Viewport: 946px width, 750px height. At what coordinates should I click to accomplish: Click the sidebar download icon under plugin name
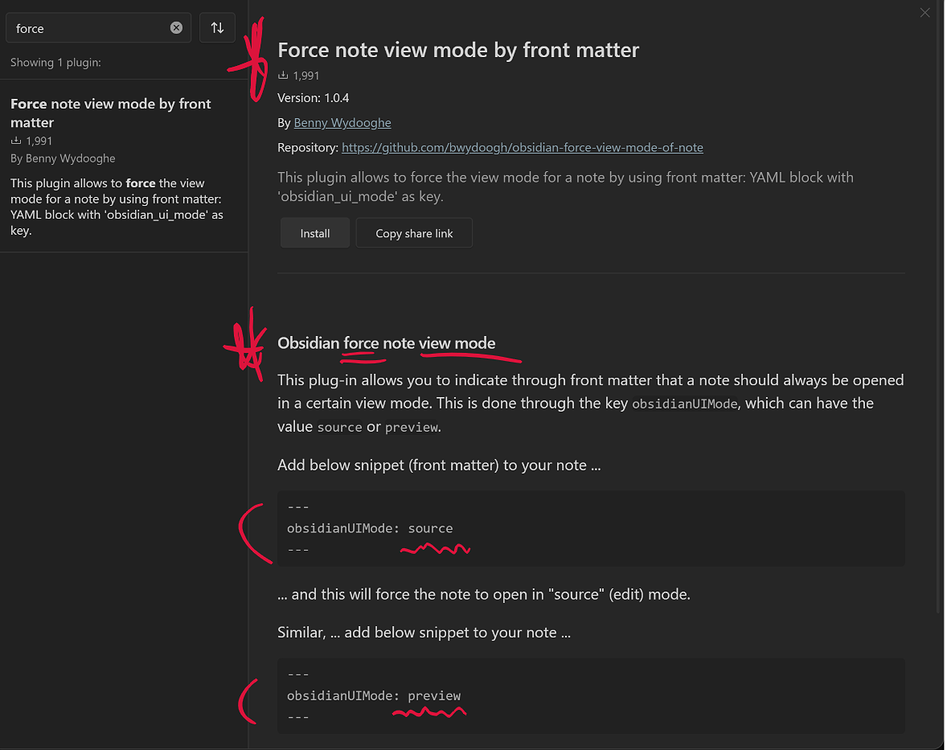pyautogui.click(x=15, y=141)
